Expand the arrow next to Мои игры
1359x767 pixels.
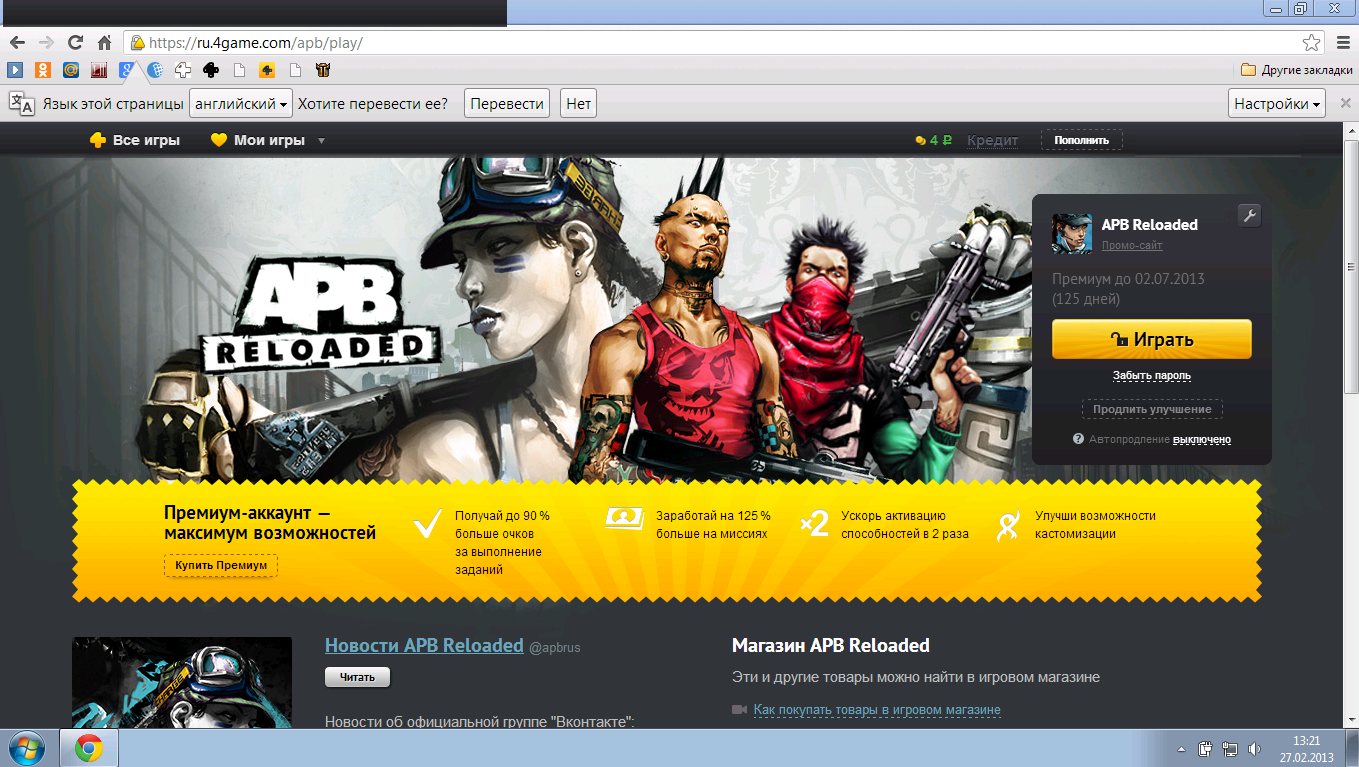coord(321,141)
